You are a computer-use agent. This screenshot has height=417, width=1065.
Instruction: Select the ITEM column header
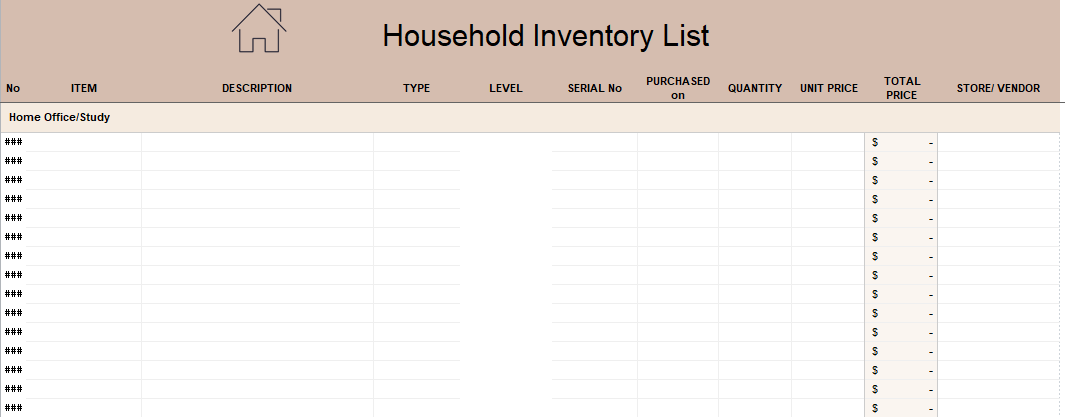pyautogui.click(x=84, y=88)
